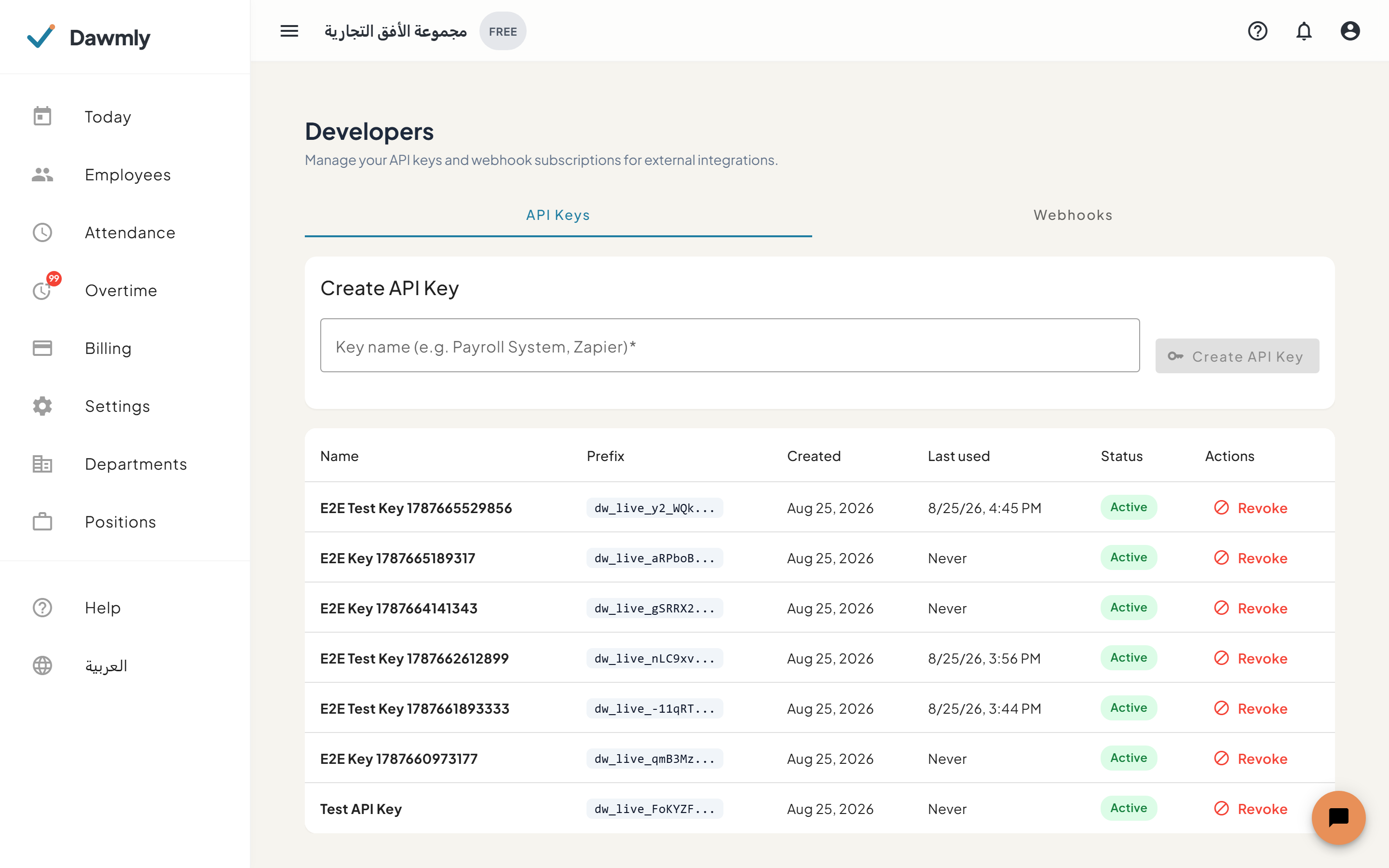
Task: Open Today in the sidebar
Action: coord(108,117)
